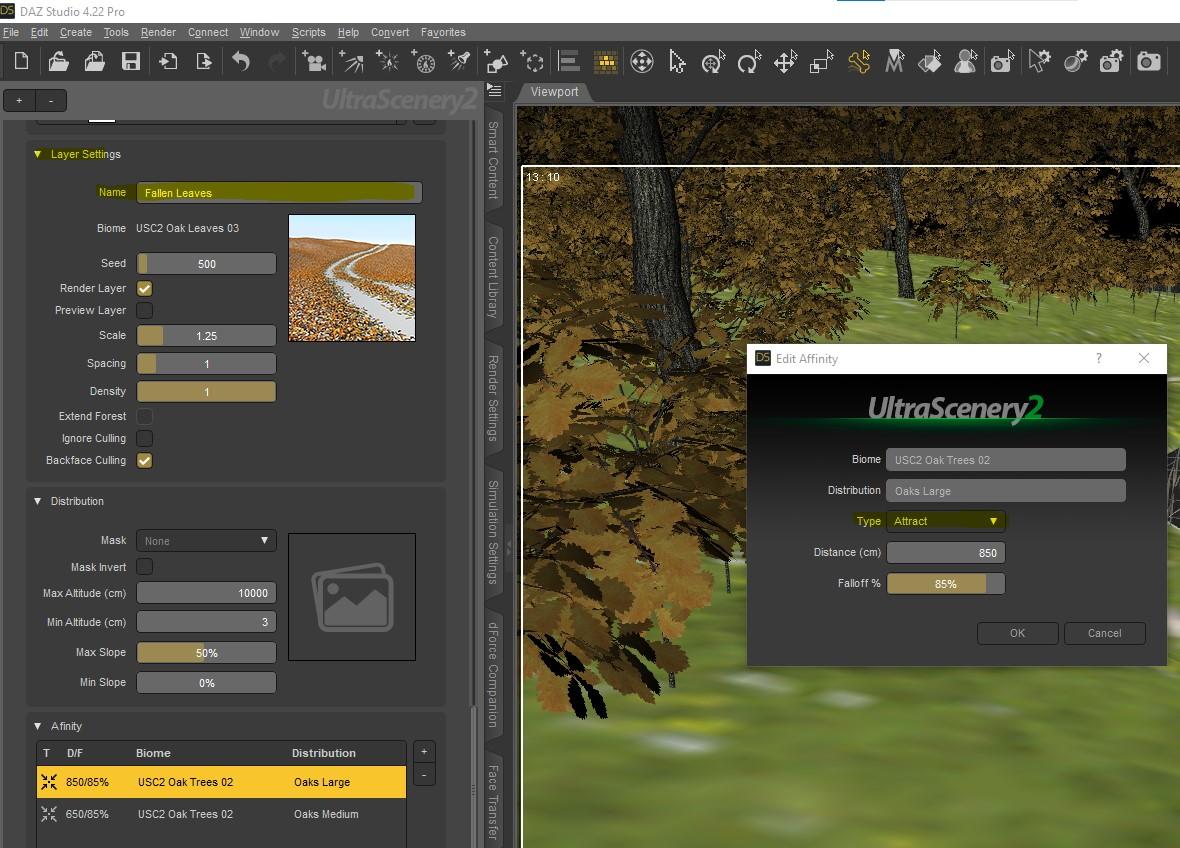Image resolution: width=1180 pixels, height=848 pixels.
Task: Collapse the Layer Settings section
Action: point(38,154)
